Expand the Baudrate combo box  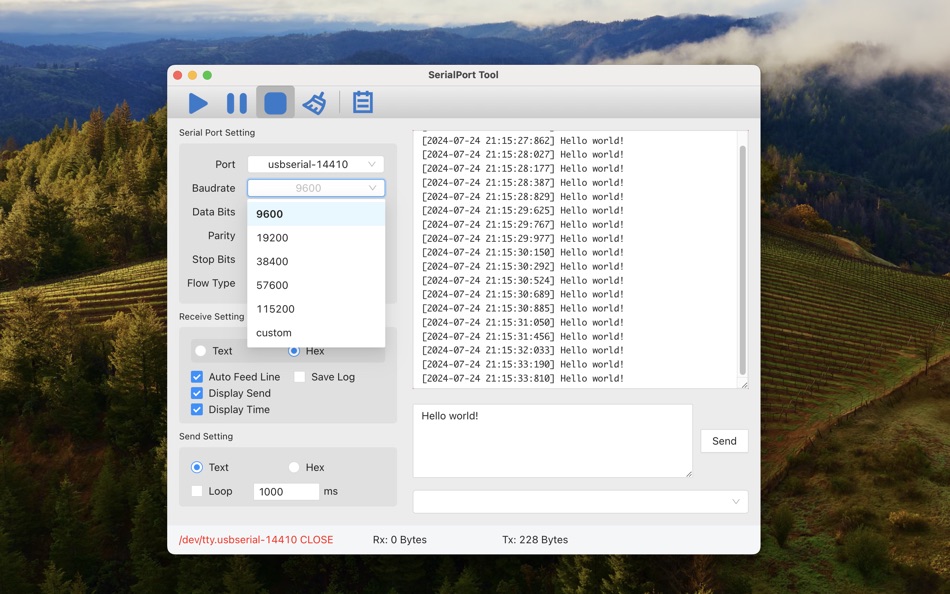316,188
